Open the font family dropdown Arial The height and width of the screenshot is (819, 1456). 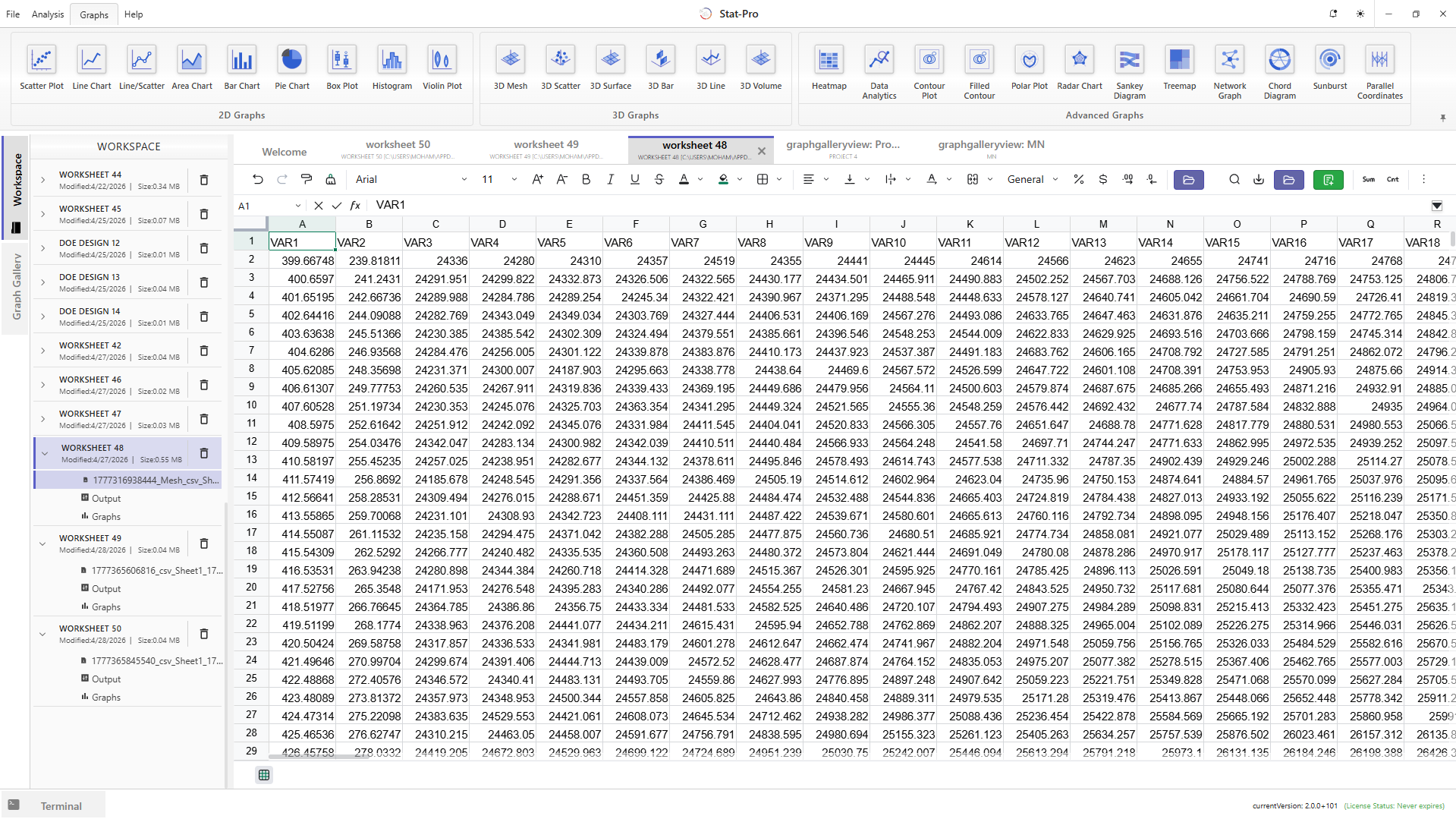click(412, 179)
